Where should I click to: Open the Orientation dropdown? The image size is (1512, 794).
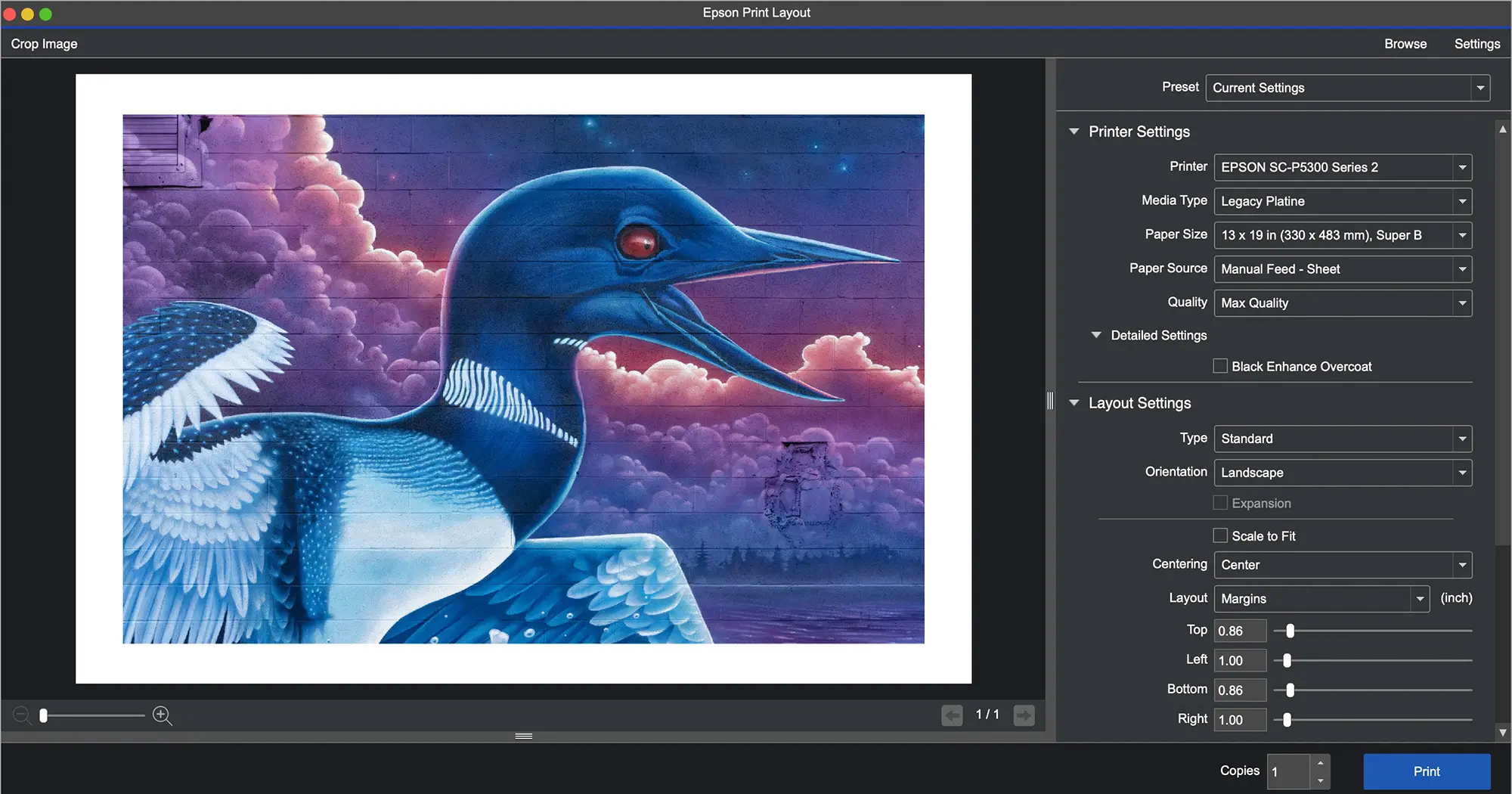(x=1342, y=473)
